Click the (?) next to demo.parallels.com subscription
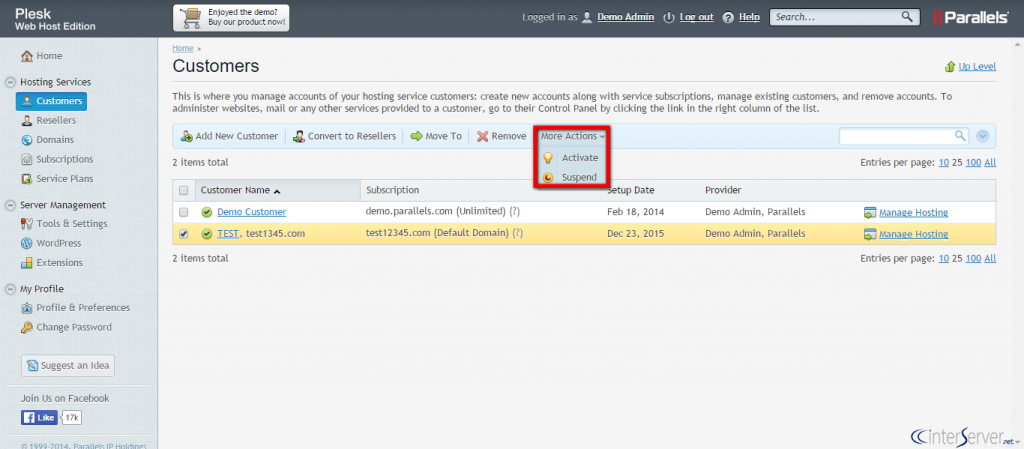 tap(515, 212)
